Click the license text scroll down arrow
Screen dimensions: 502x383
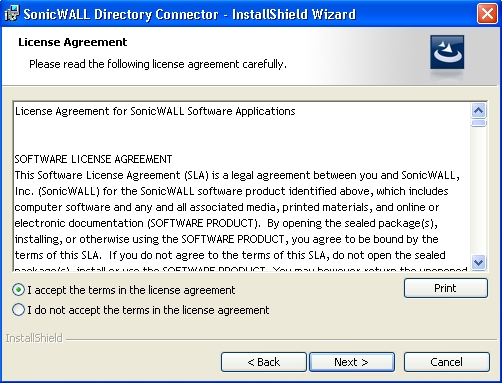coord(479,262)
